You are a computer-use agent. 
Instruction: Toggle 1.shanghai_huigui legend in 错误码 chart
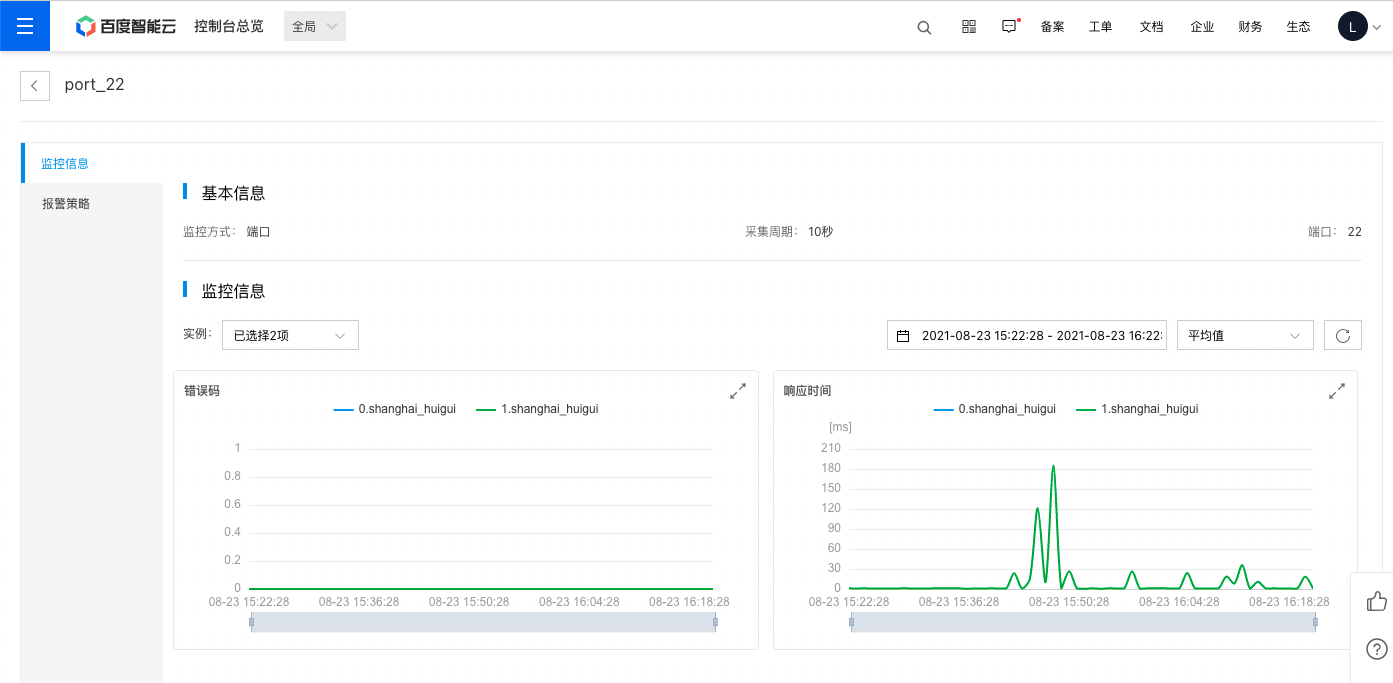[538, 409]
